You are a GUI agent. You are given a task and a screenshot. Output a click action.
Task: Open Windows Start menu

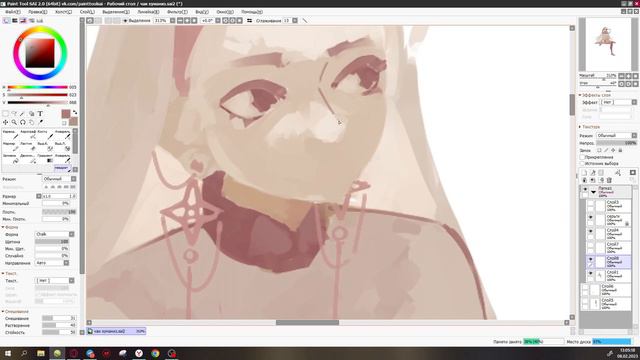(x=8, y=353)
